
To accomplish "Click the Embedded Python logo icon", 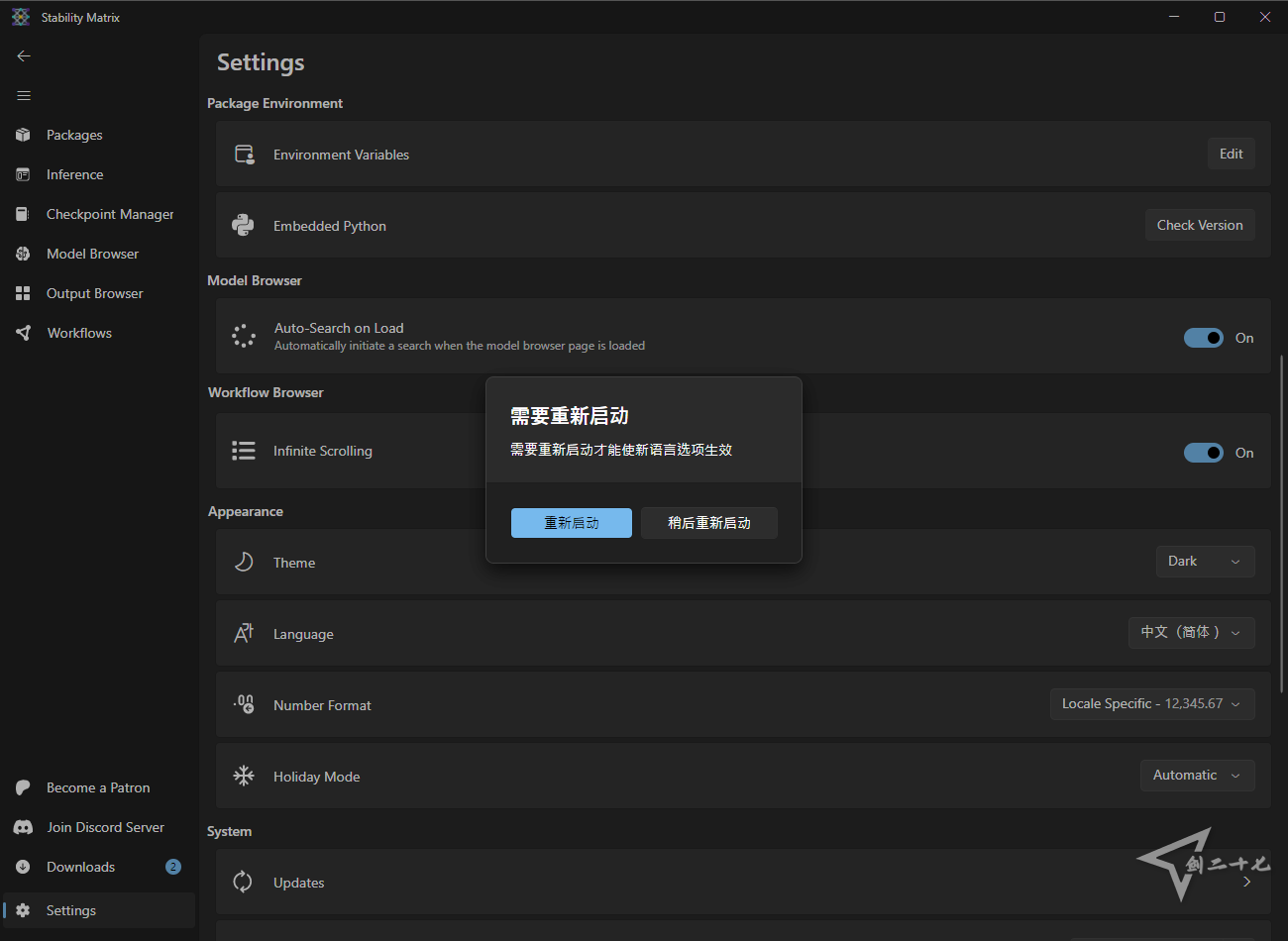I will (243, 225).
